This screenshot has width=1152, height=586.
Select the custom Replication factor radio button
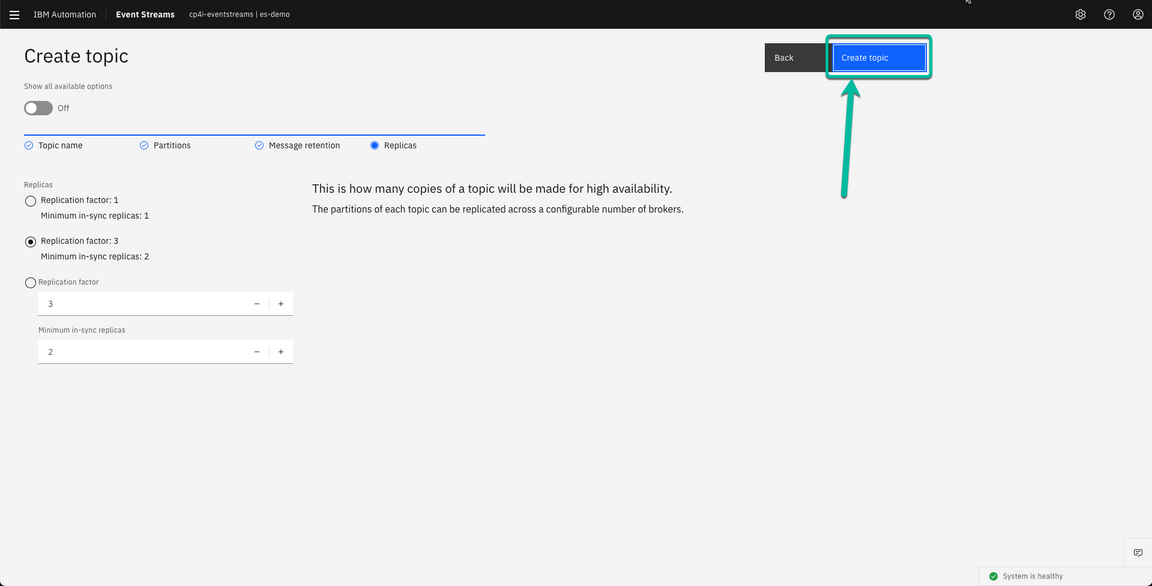tap(30, 281)
